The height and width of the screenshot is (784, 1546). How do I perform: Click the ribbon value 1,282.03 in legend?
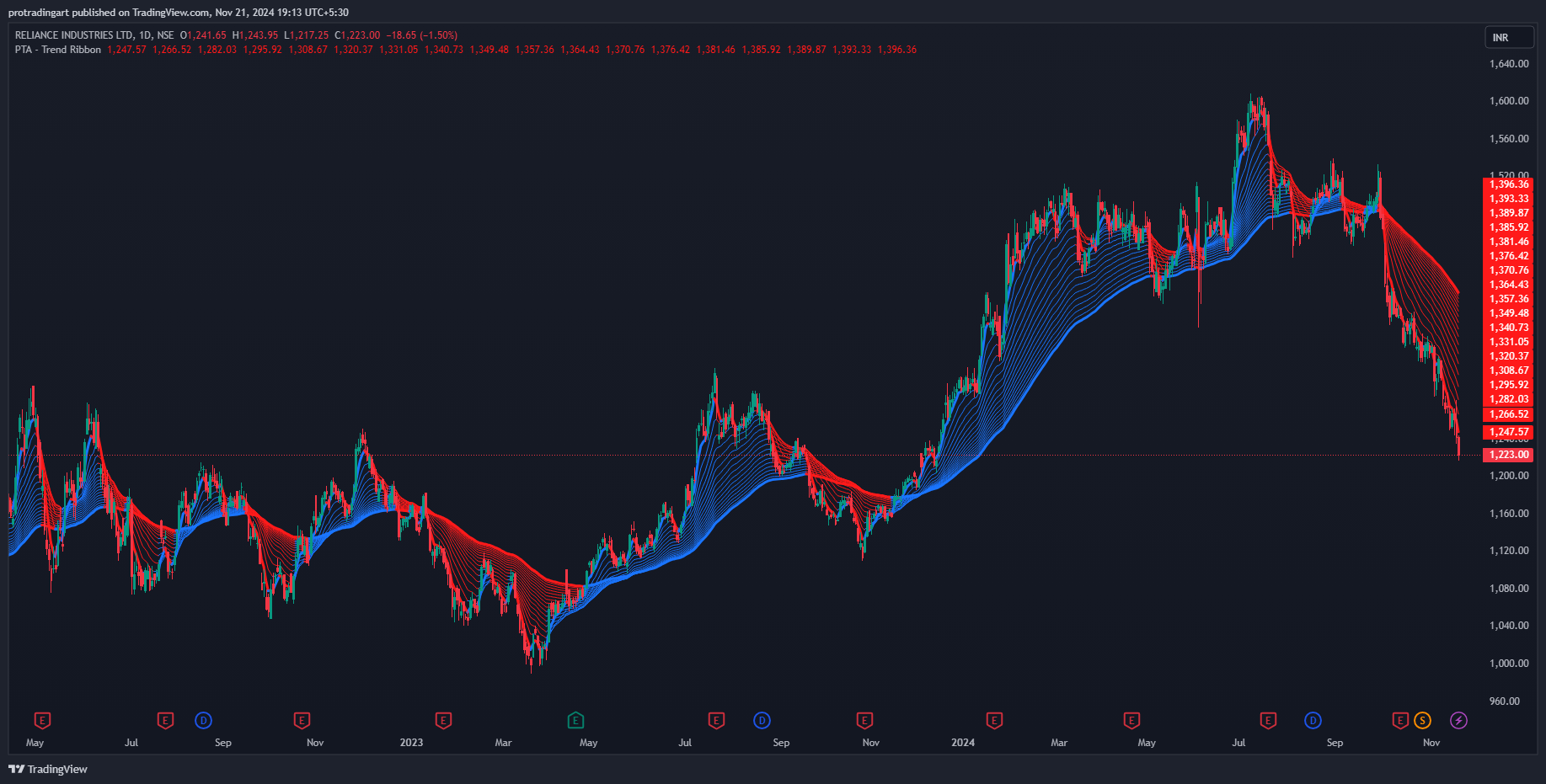pos(217,50)
